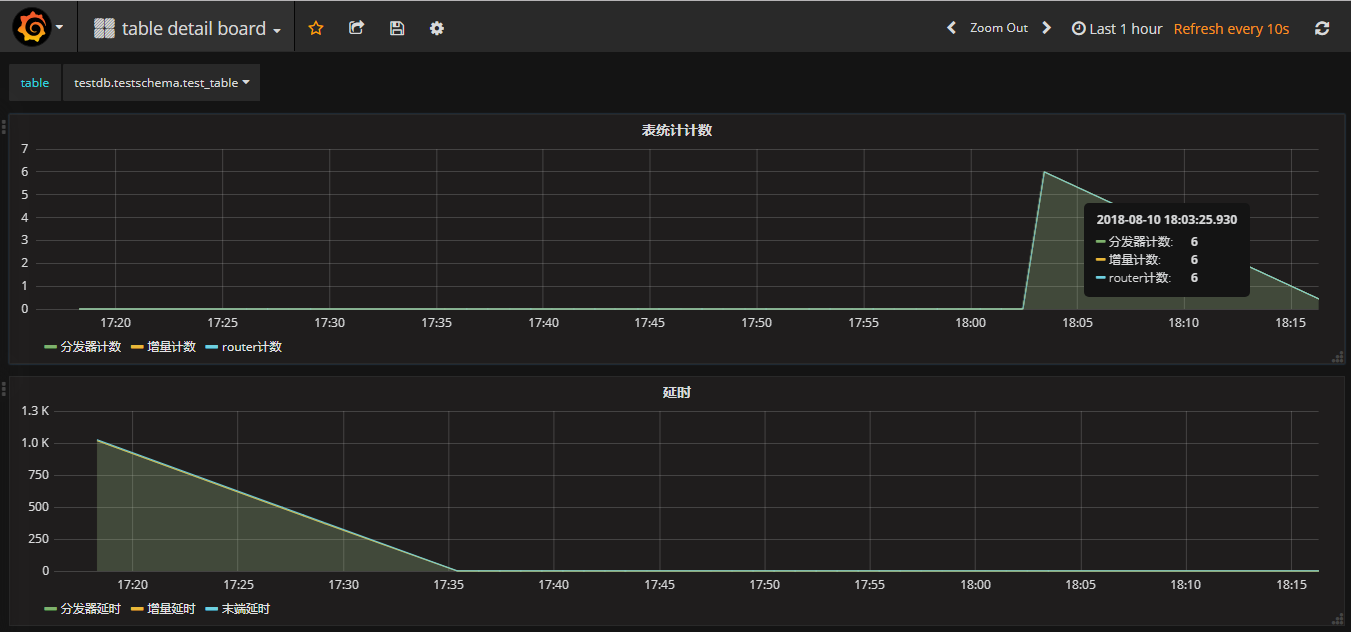Image resolution: width=1351 pixels, height=632 pixels.
Task: Open dashboard settings gear icon
Action: pos(437,28)
